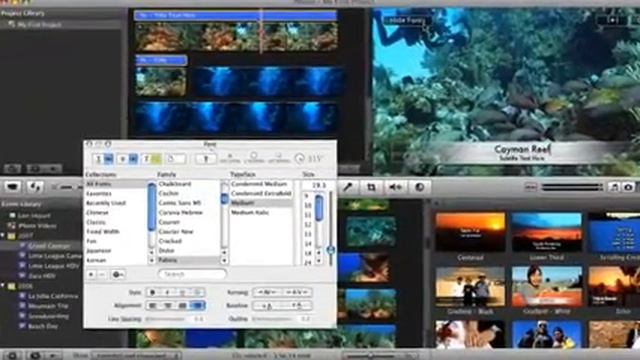Choose Comic Sans MS font family
Screen dimensions: 640x360
pos(180,203)
